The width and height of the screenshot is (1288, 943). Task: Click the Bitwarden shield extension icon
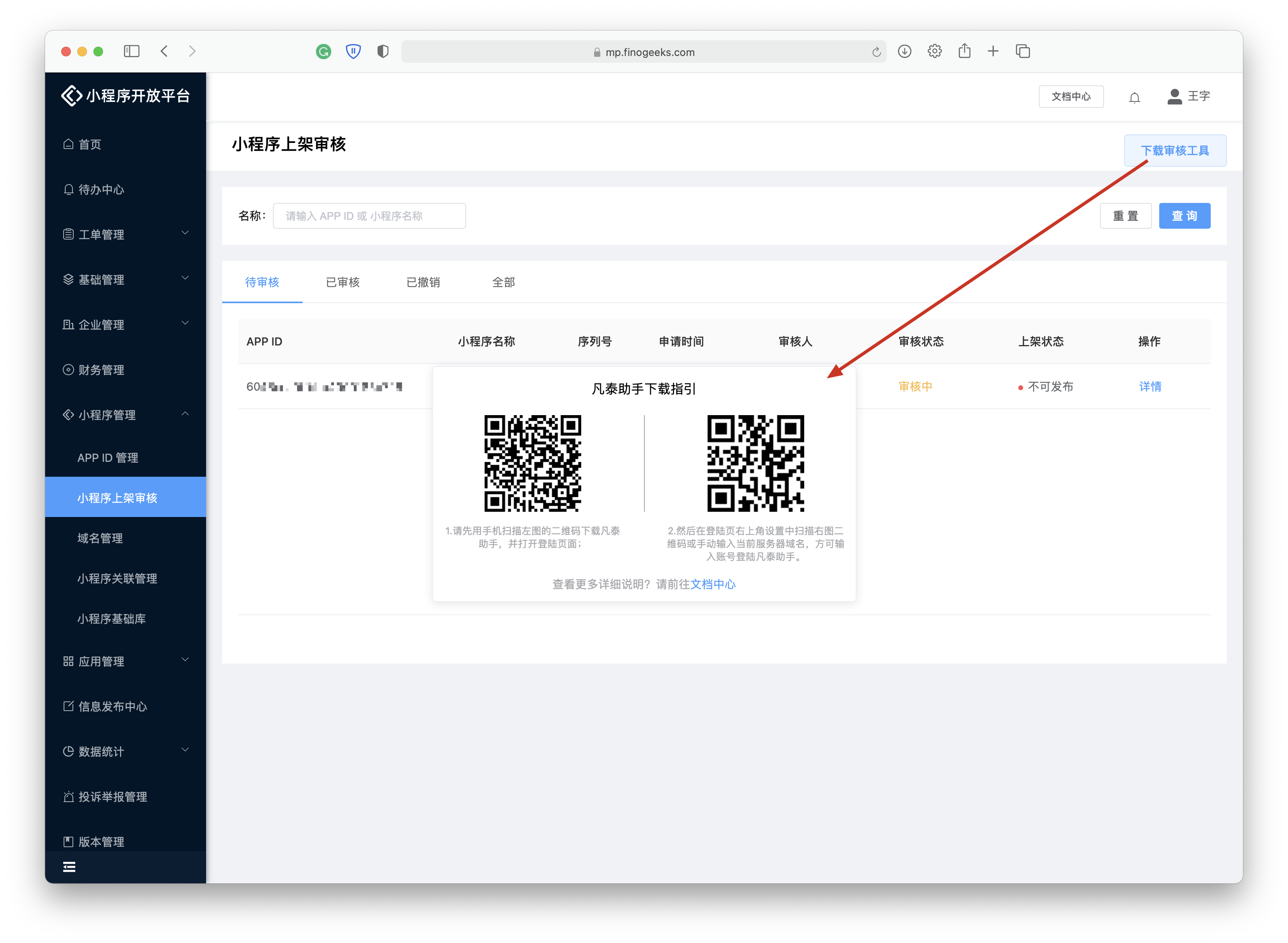353,52
